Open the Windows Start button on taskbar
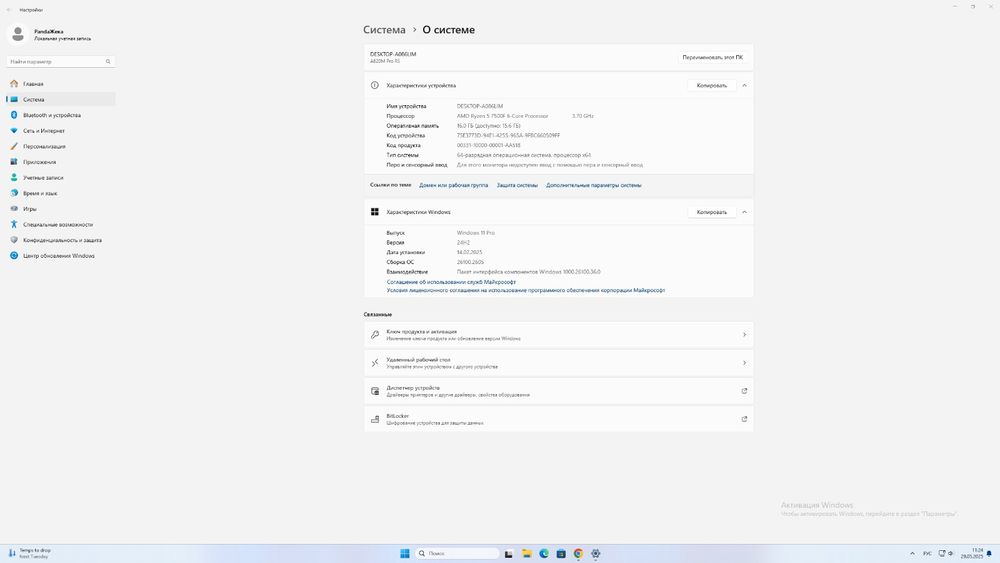The image size is (1000, 563). pos(404,553)
